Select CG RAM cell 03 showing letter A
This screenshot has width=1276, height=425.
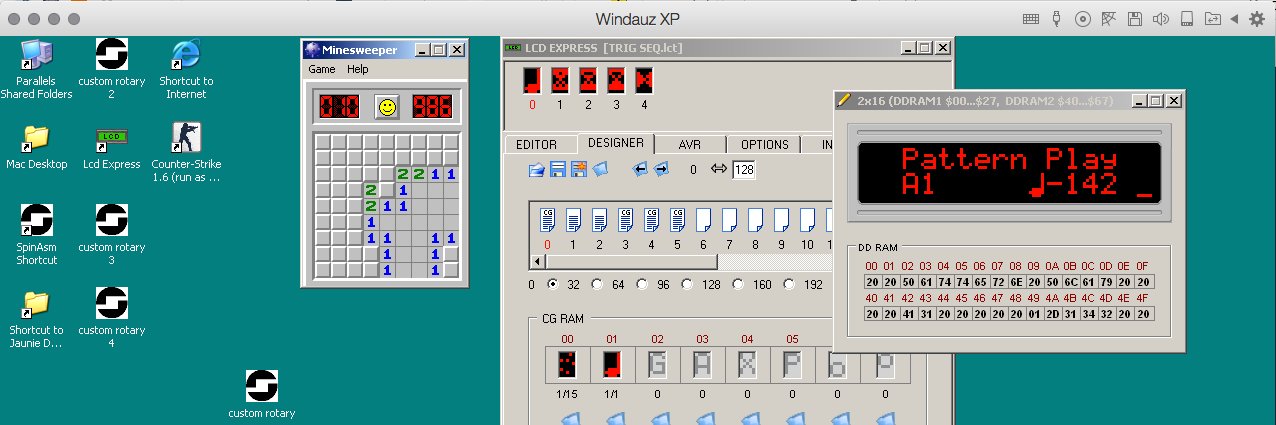coord(702,365)
